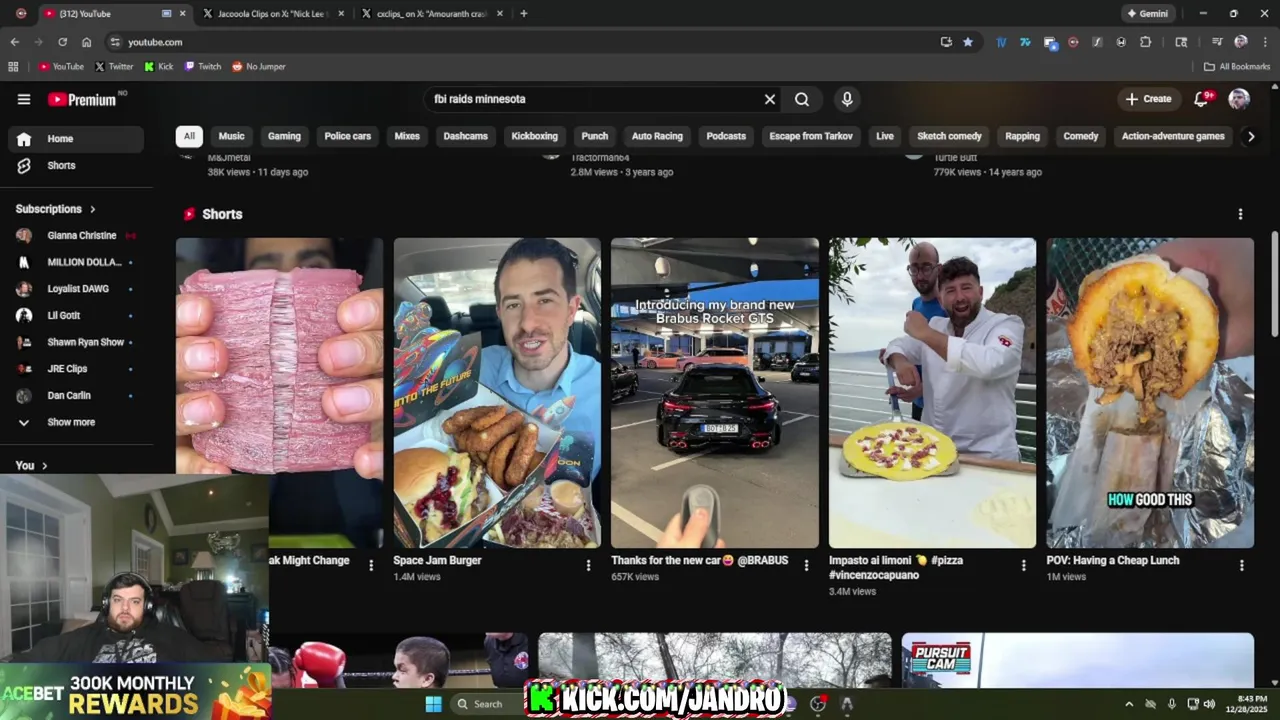The height and width of the screenshot is (720, 1280).
Task: Play the Space Jam Burger short
Action: (497, 393)
